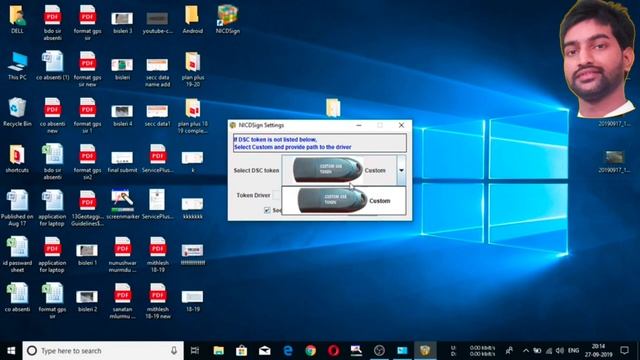Select the 13Geotagg Guidelines PDF

point(87,209)
